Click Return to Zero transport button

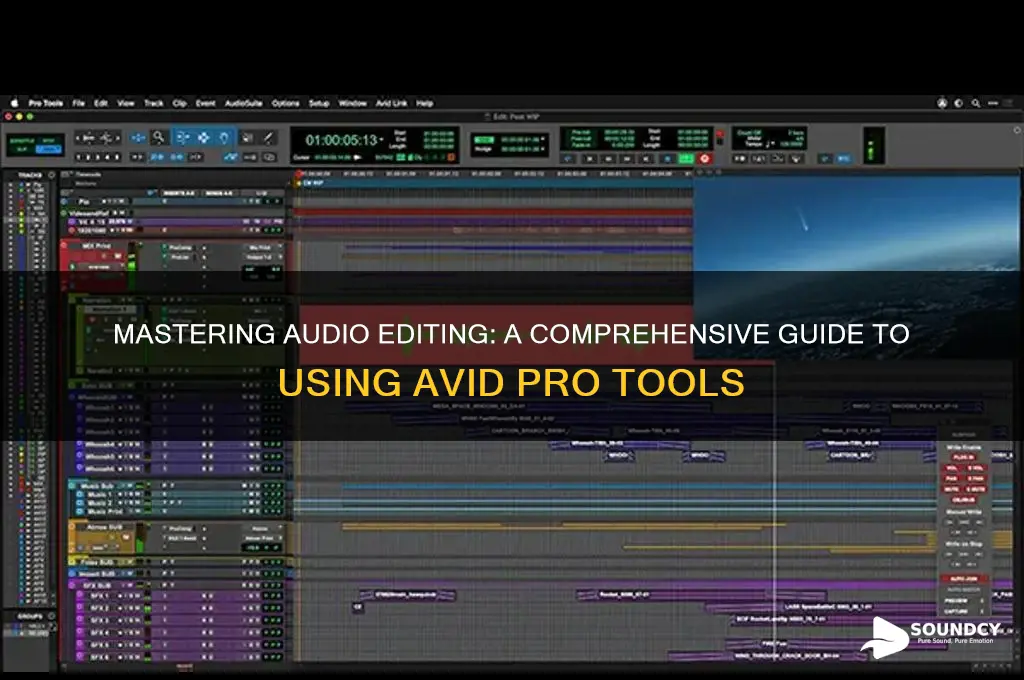coord(589,158)
